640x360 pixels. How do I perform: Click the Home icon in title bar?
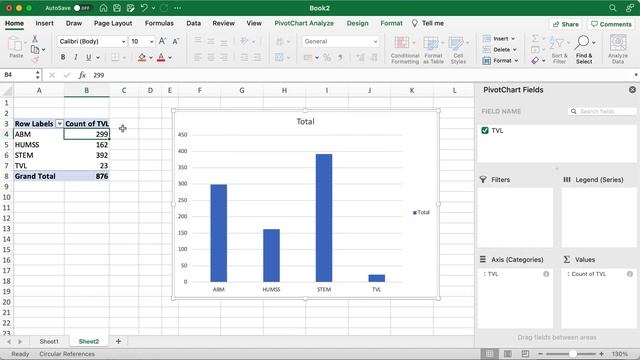point(103,8)
